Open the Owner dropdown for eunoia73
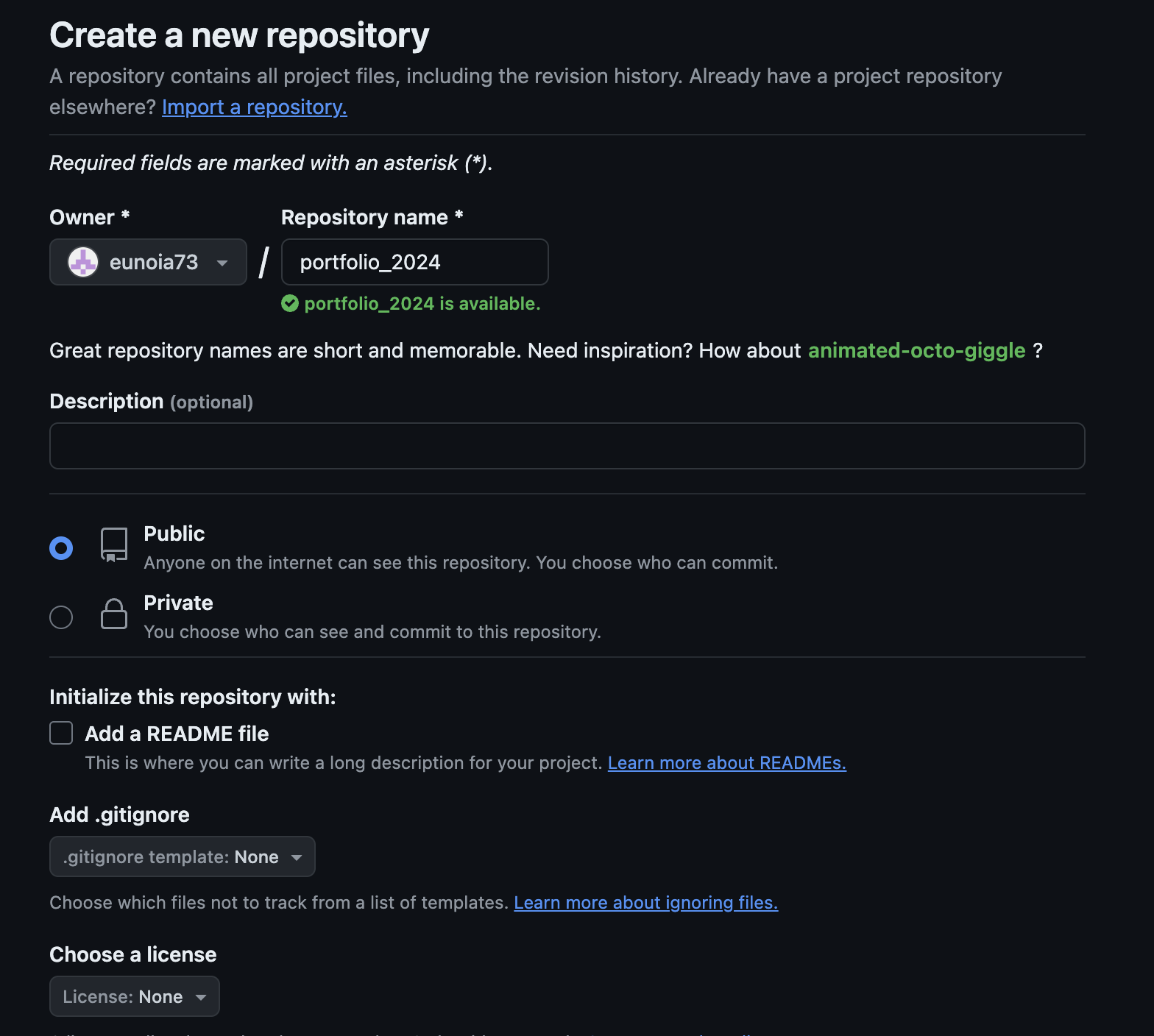This screenshot has height=1036, width=1154. pos(148,262)
